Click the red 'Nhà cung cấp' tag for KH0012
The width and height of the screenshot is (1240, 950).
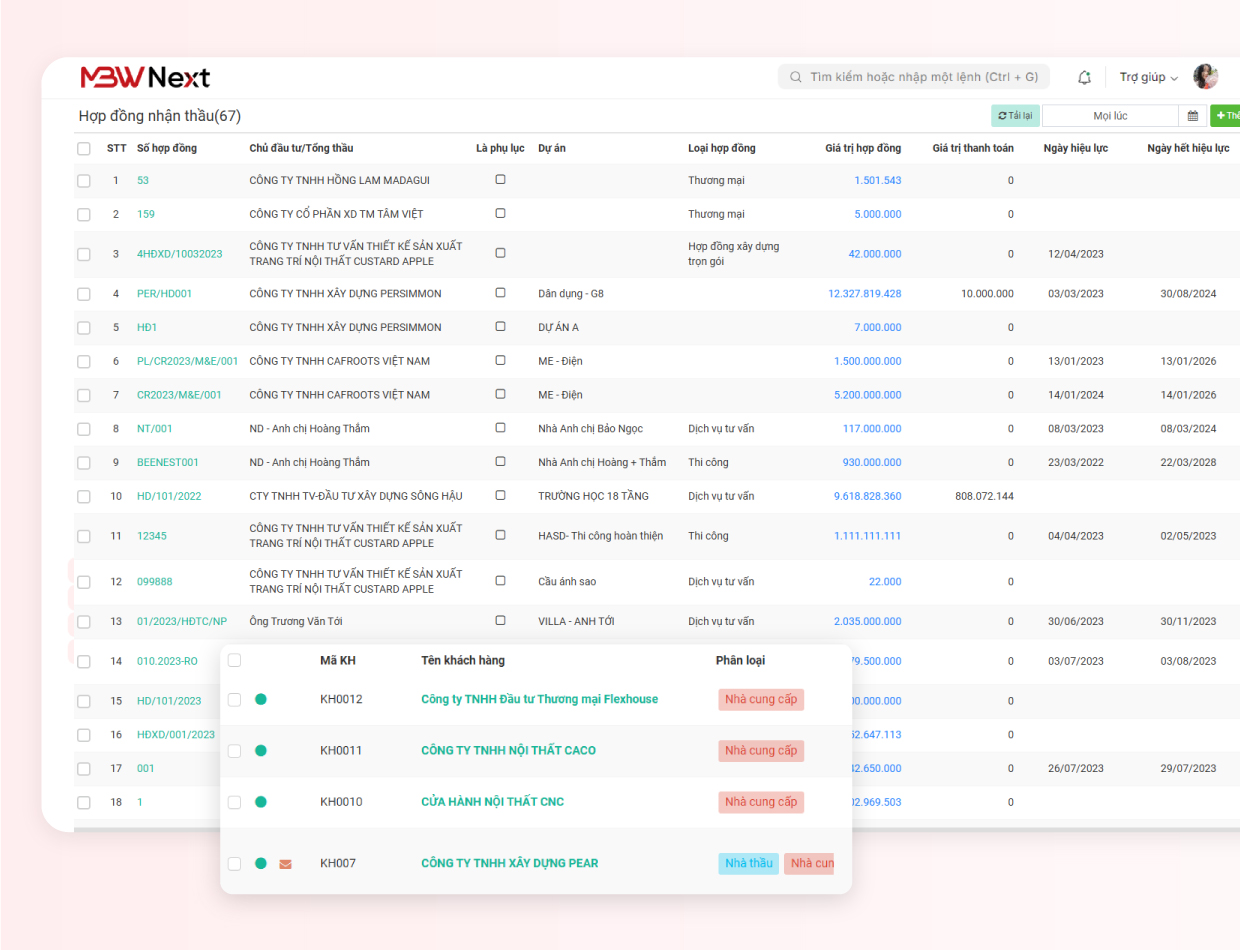point(760,699)
